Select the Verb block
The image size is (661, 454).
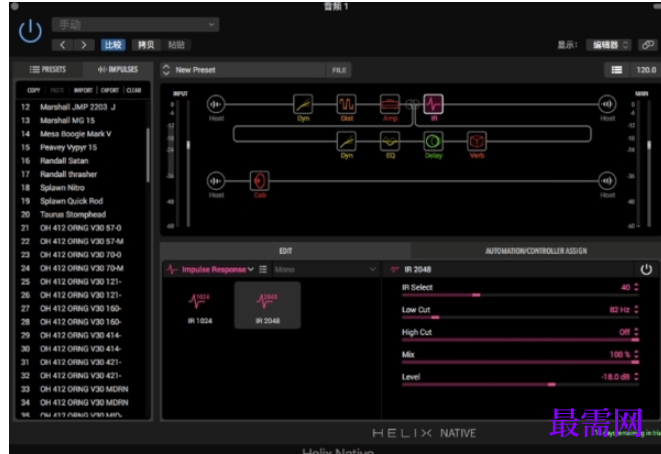[x=477, y=142]
